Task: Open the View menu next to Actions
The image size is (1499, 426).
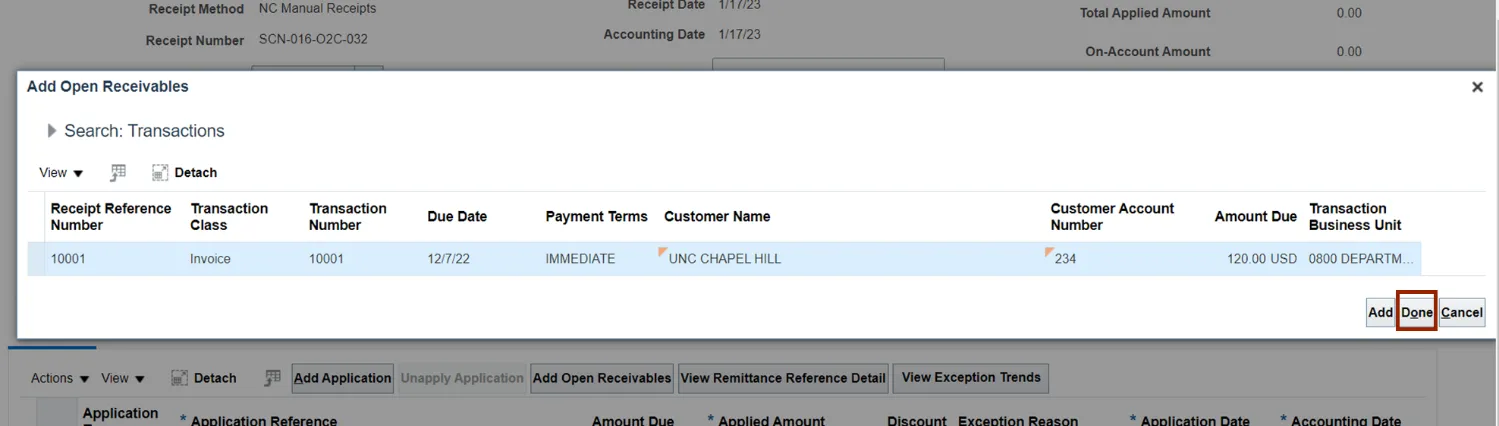Action: pos(123,378)
